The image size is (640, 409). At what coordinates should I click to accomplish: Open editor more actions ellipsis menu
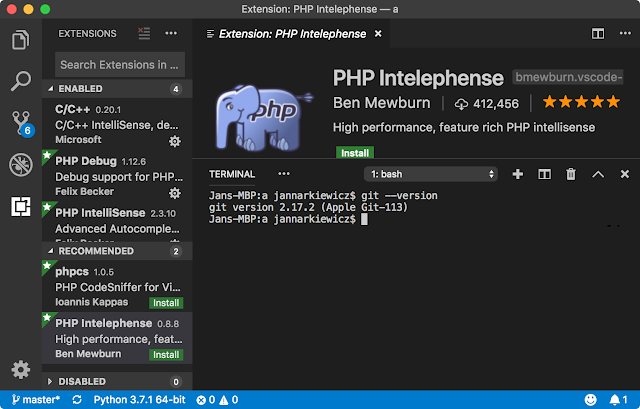[x=625, y=33]
